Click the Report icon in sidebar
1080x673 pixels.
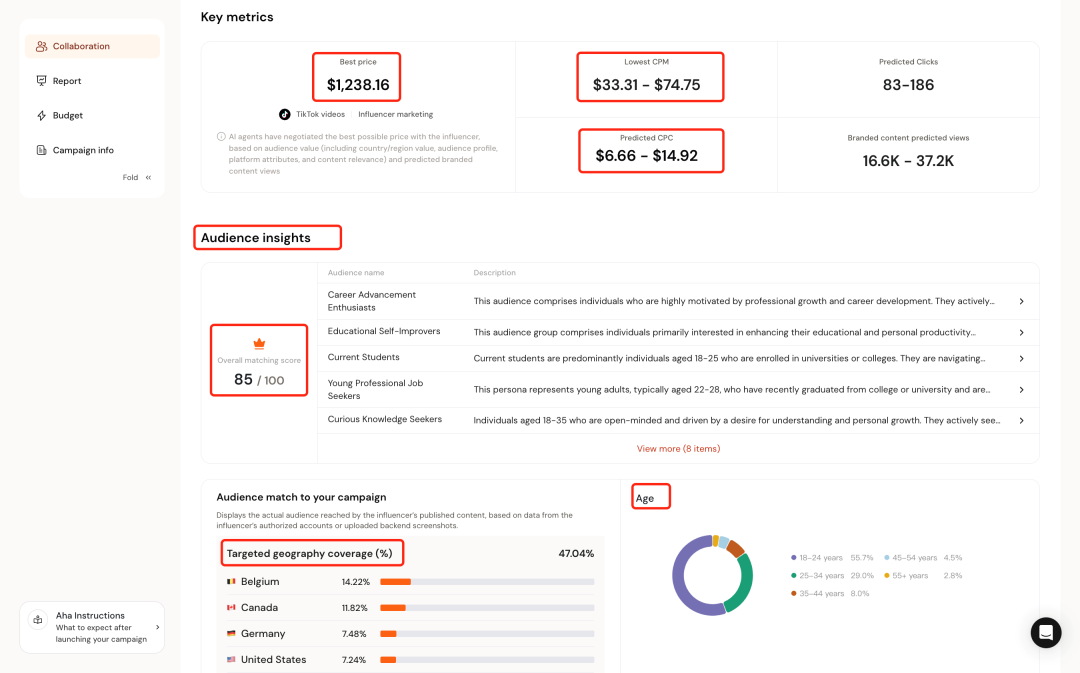click(x=41, y=81)
